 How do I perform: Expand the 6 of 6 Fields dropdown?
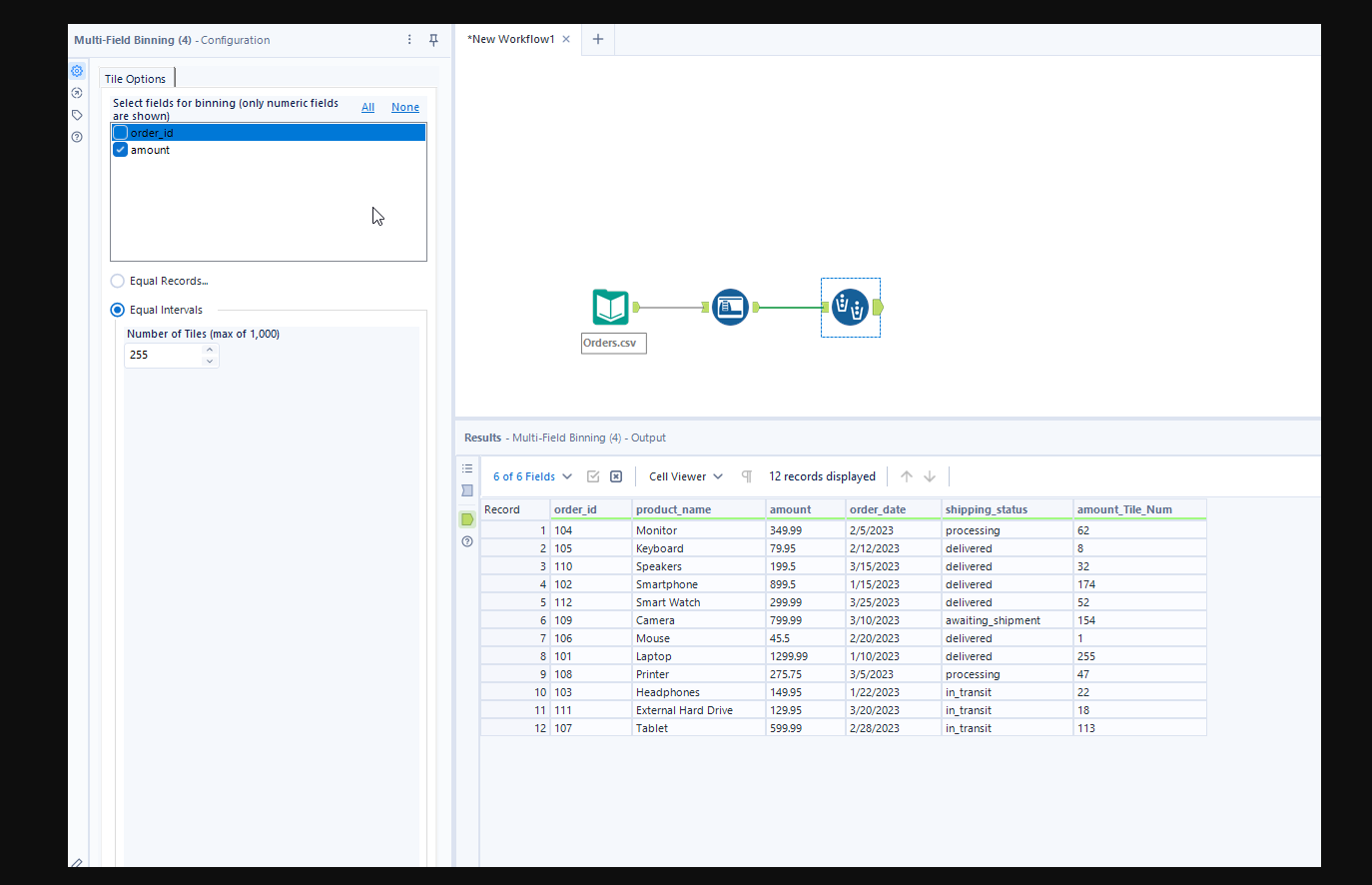[532, 476]
